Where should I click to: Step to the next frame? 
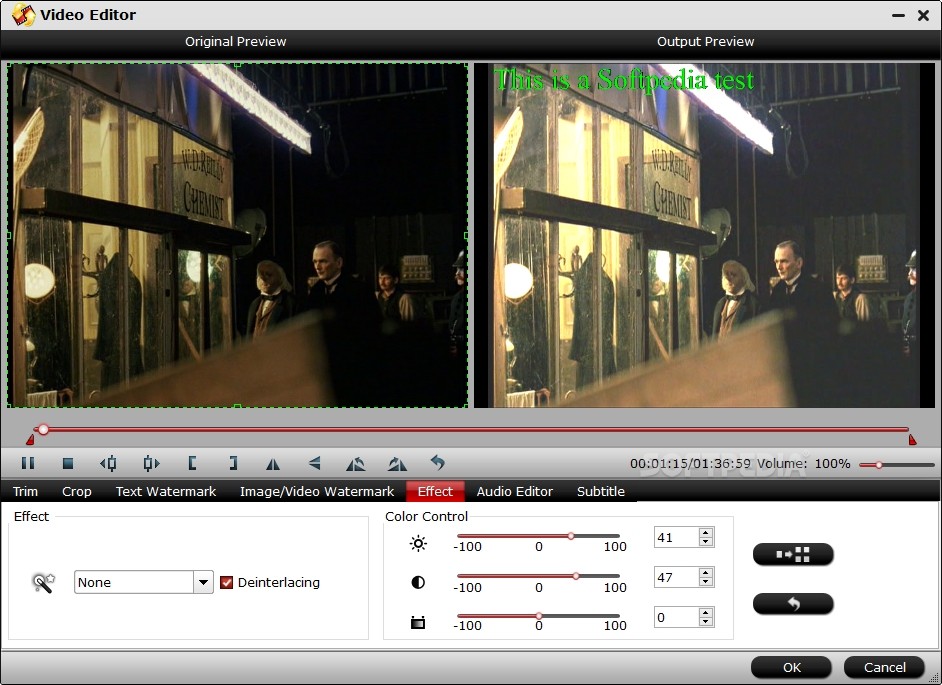(x=151, y=463)
